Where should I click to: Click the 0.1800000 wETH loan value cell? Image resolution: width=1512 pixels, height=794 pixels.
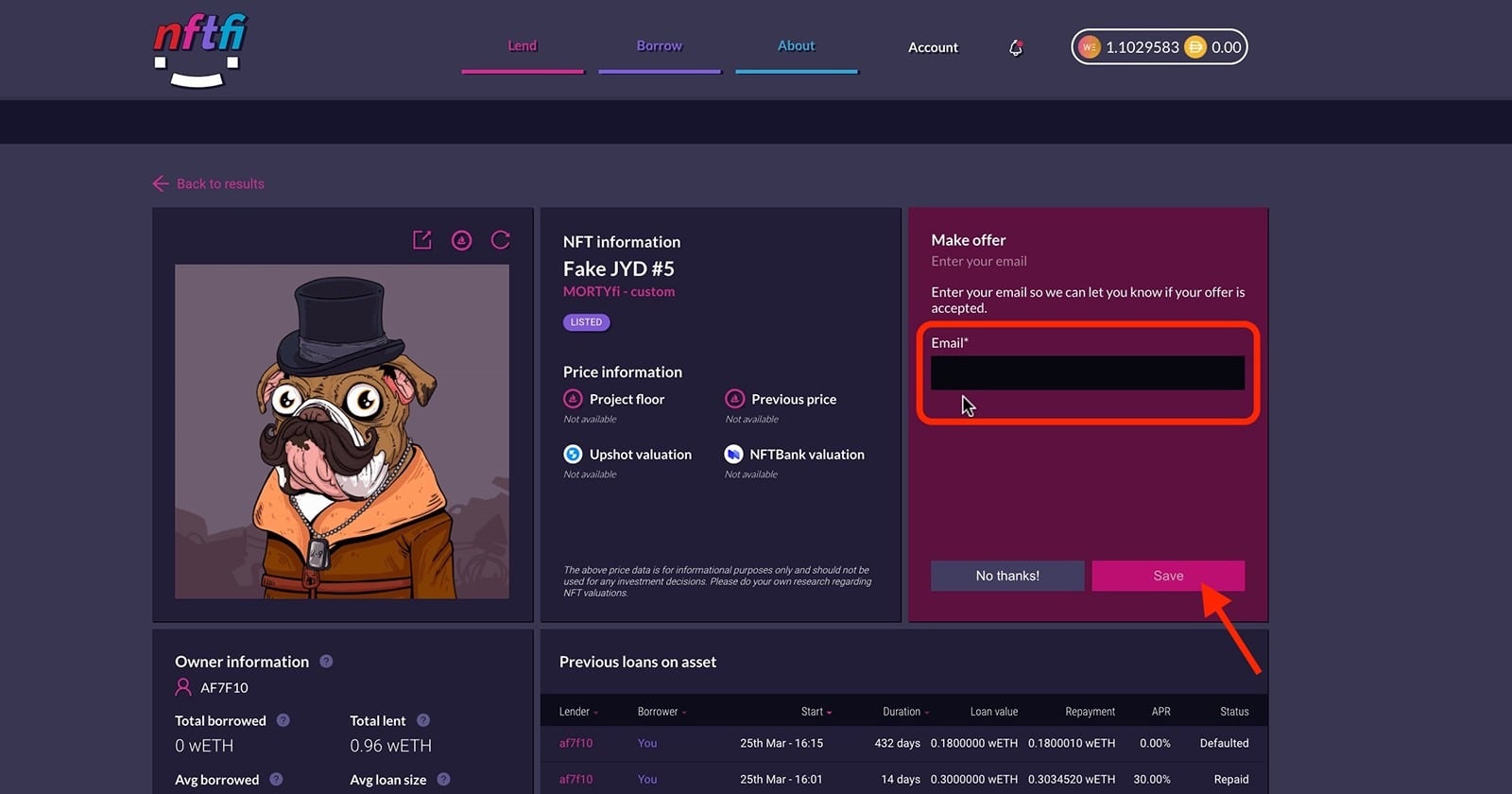click(x=973, y=743)
